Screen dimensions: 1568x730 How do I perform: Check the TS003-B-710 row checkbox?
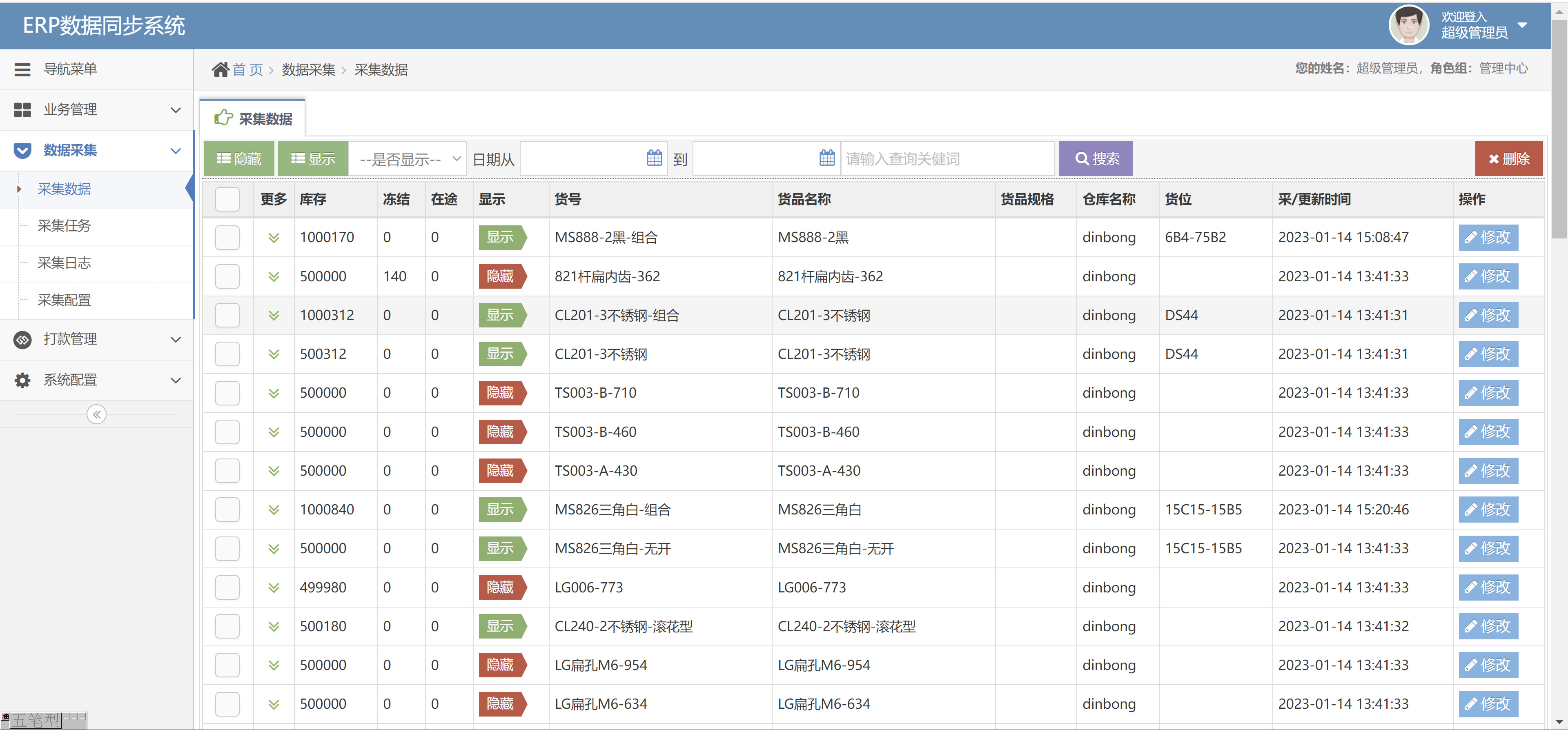(x=227, y=393)
